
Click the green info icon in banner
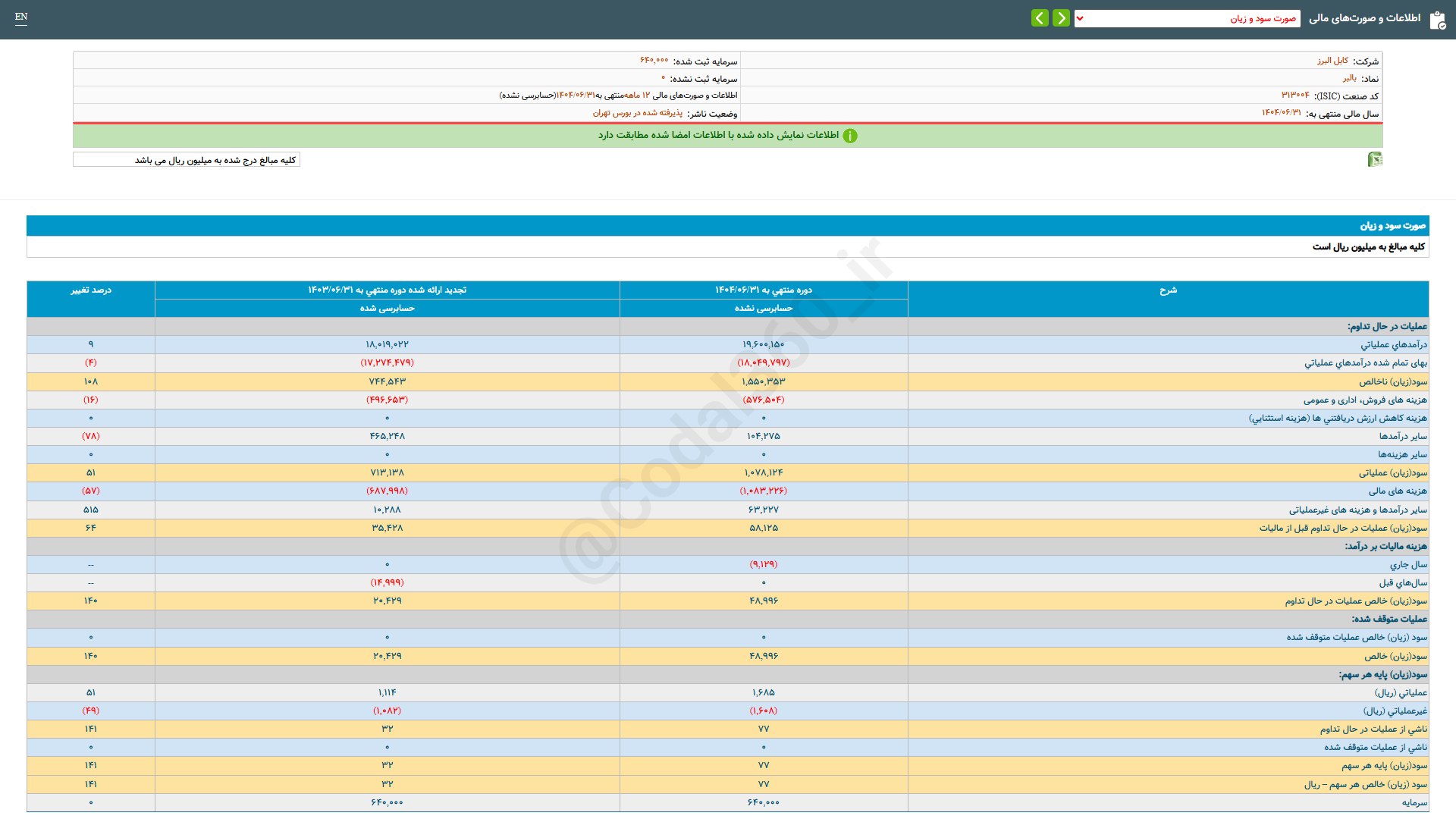click(x=850, y=136)
